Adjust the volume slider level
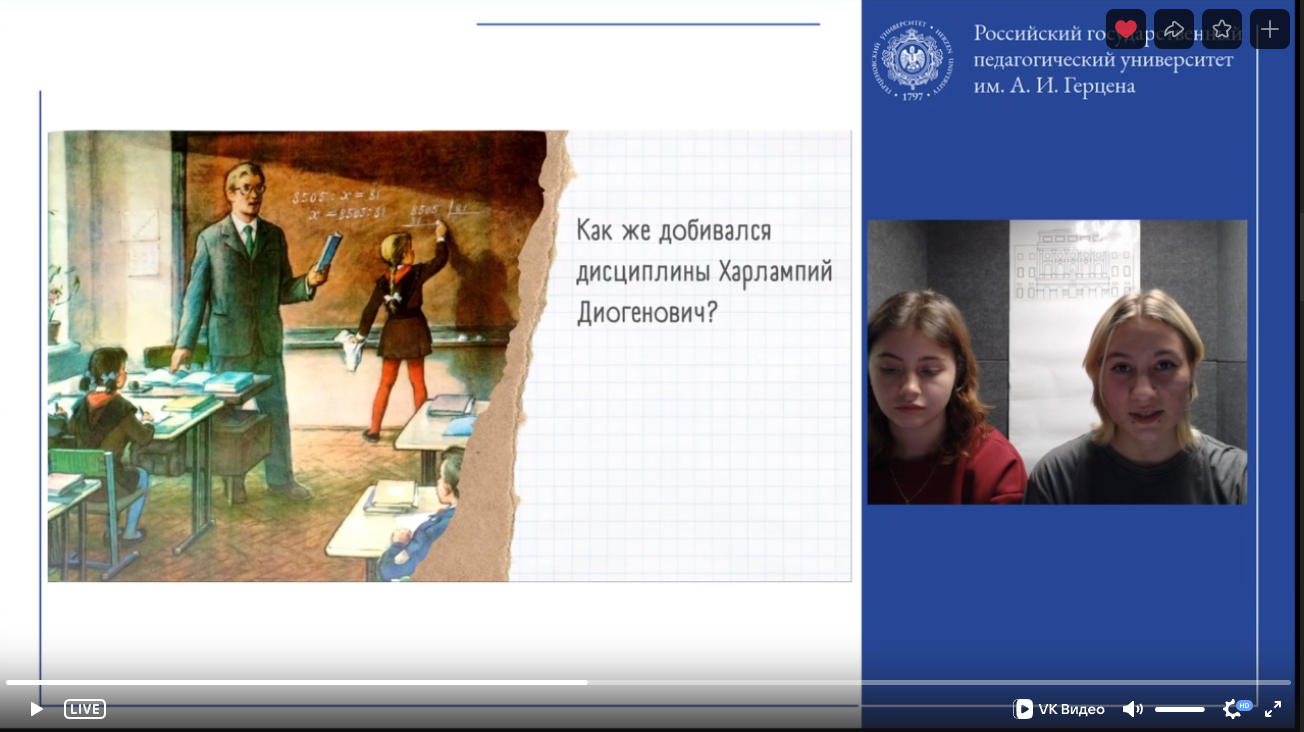1304x732 pixels. 1180,709
